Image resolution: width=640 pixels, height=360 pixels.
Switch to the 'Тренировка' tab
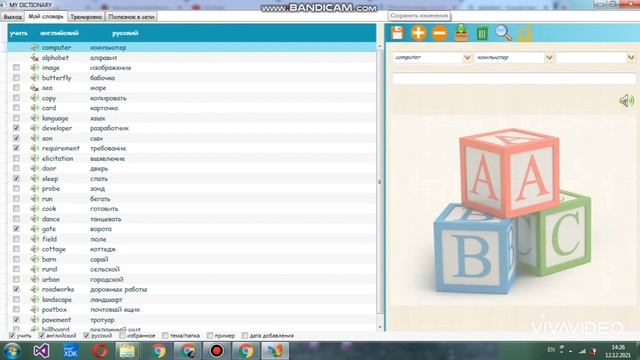tap(86, 17)
